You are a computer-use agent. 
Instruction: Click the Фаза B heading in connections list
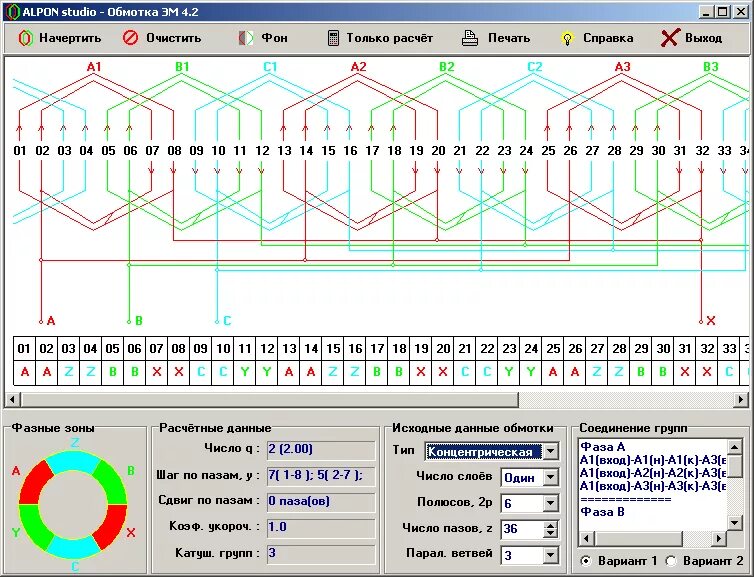tap(603, 512)
